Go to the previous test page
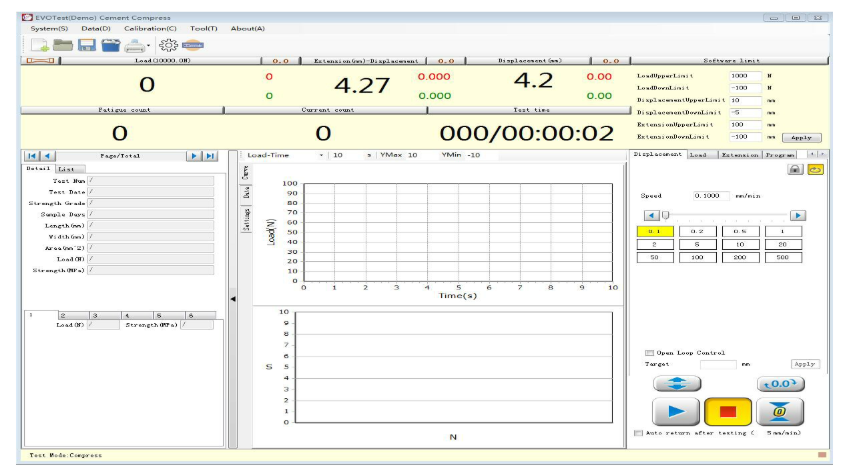Viewport: 842px width, 467px height. [47, 156]
